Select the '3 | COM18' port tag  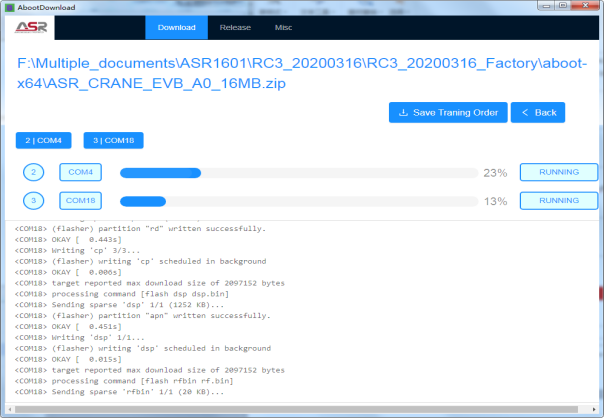tap(112, 141)
